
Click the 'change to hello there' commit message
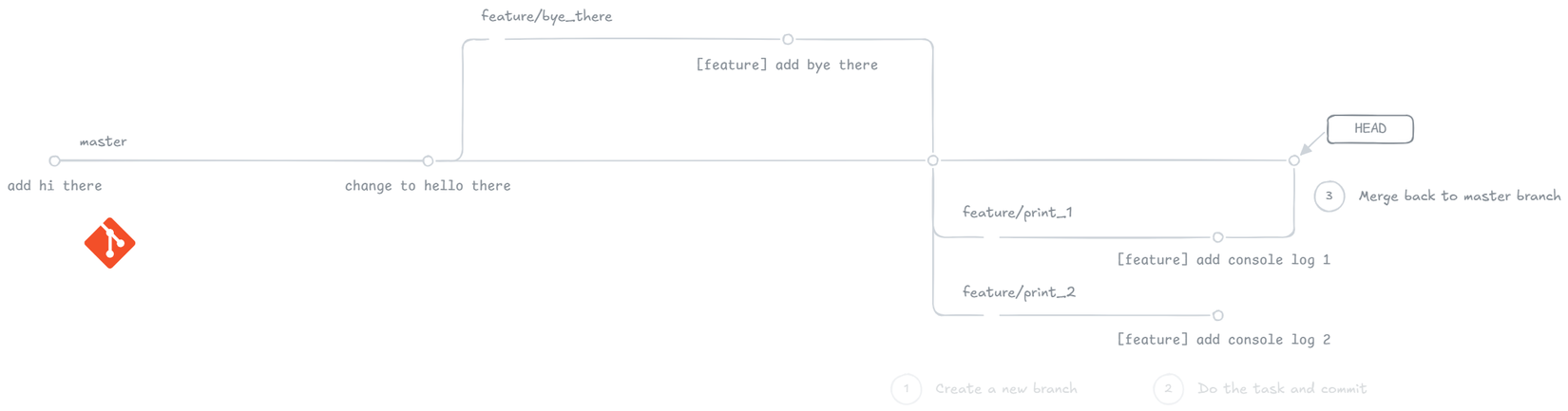coord(428,186)
